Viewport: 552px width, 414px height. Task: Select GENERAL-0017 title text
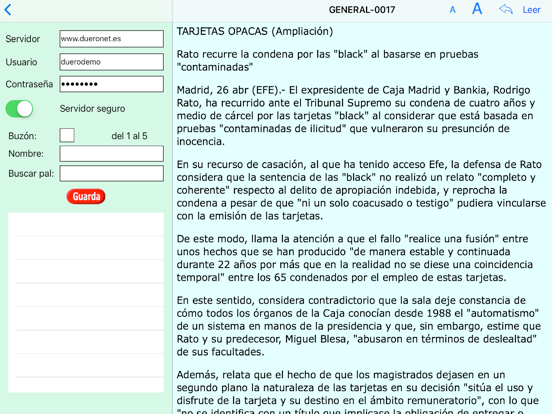[362, 10]
